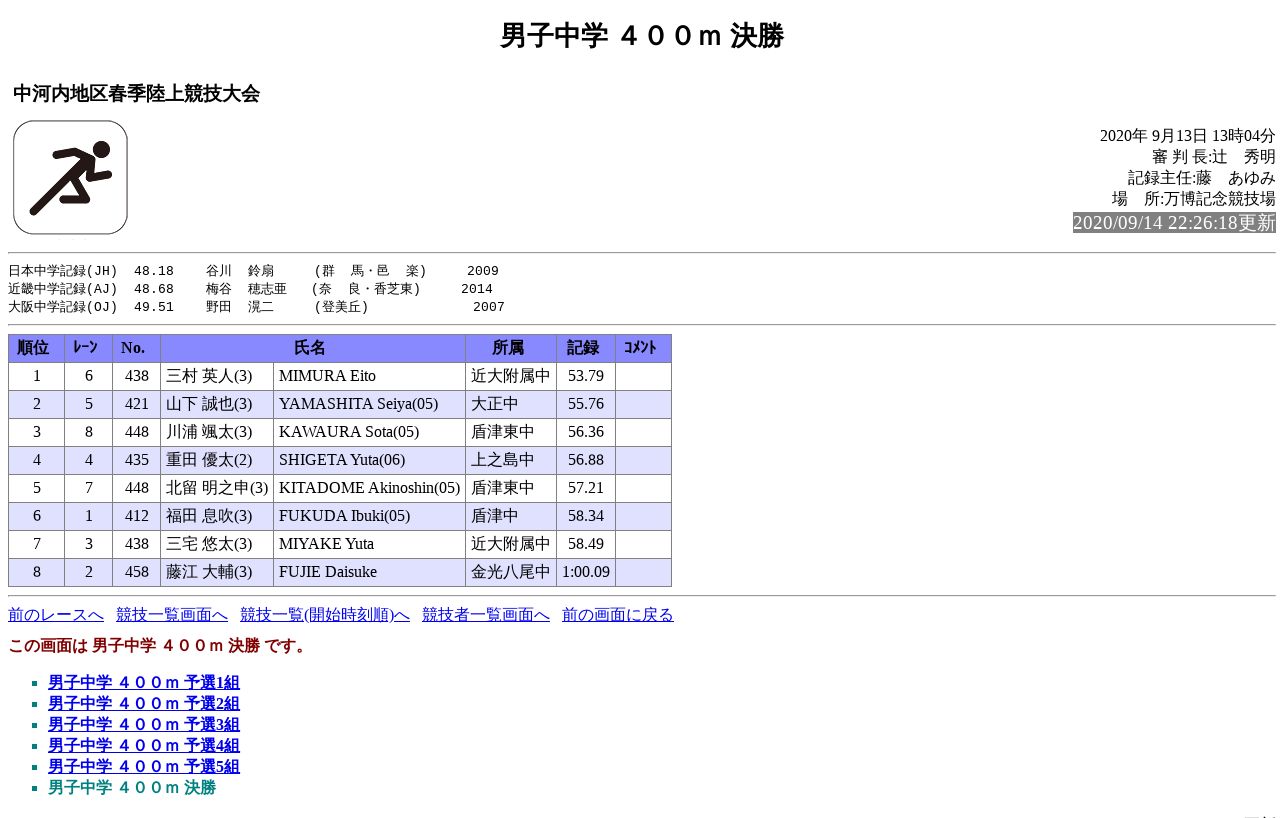Select the record 56.88
This screenshot has width=1284, height=818.
pos(586,460)
